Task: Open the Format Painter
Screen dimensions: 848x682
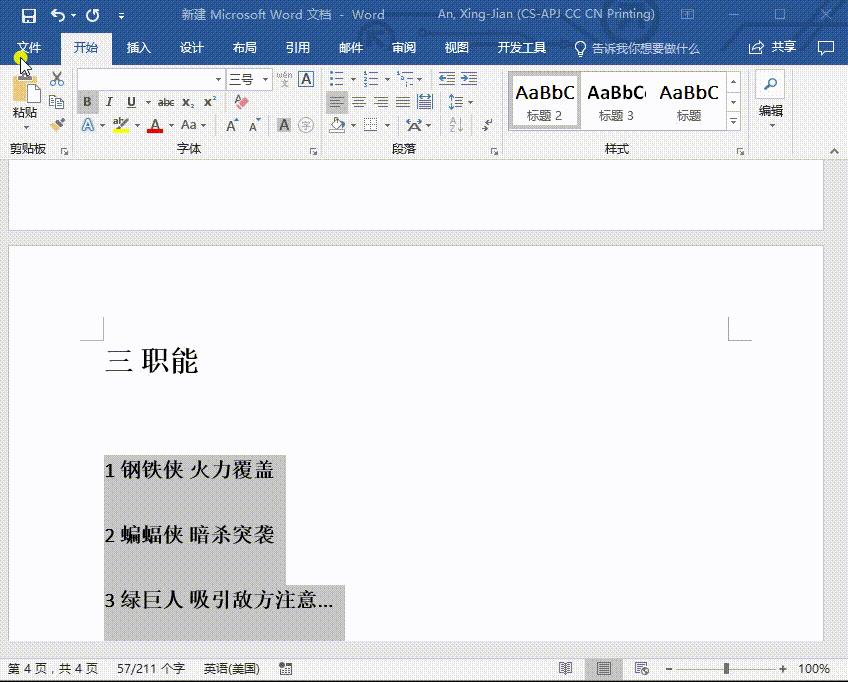Action: (x=57, y=124)
